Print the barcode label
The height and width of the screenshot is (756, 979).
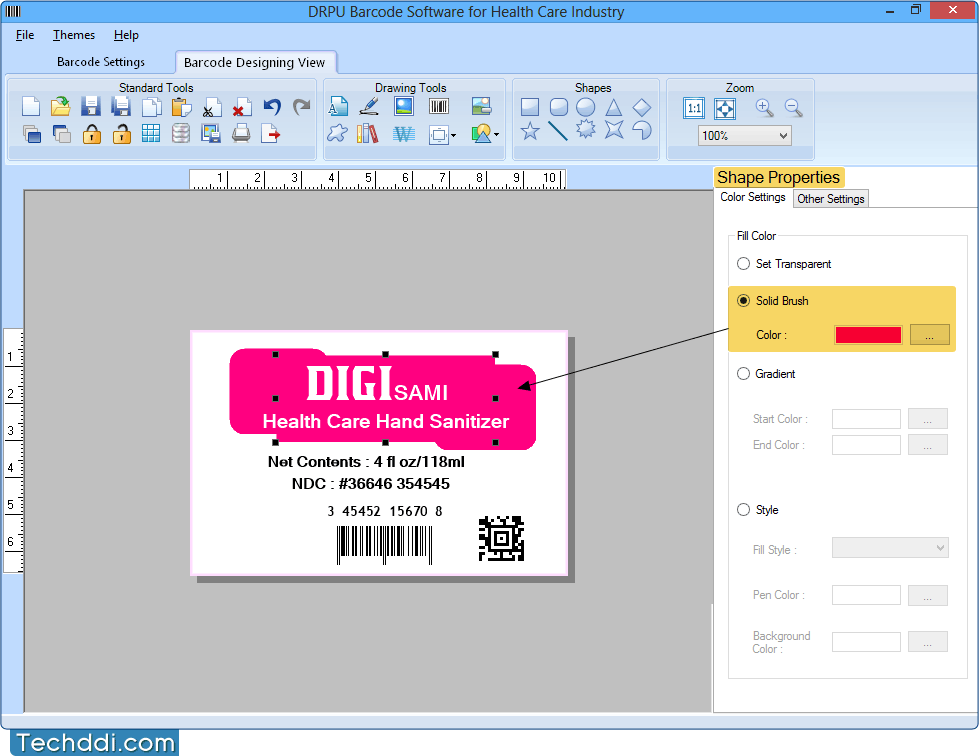coord(241,134)
